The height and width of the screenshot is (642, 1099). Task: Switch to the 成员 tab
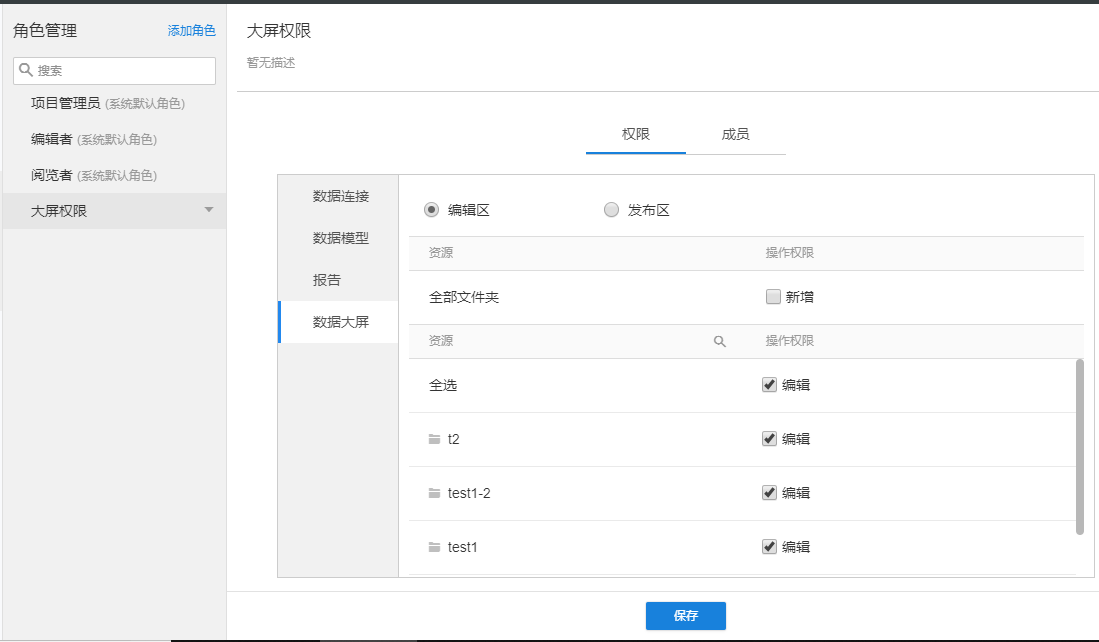coord(735,134)
